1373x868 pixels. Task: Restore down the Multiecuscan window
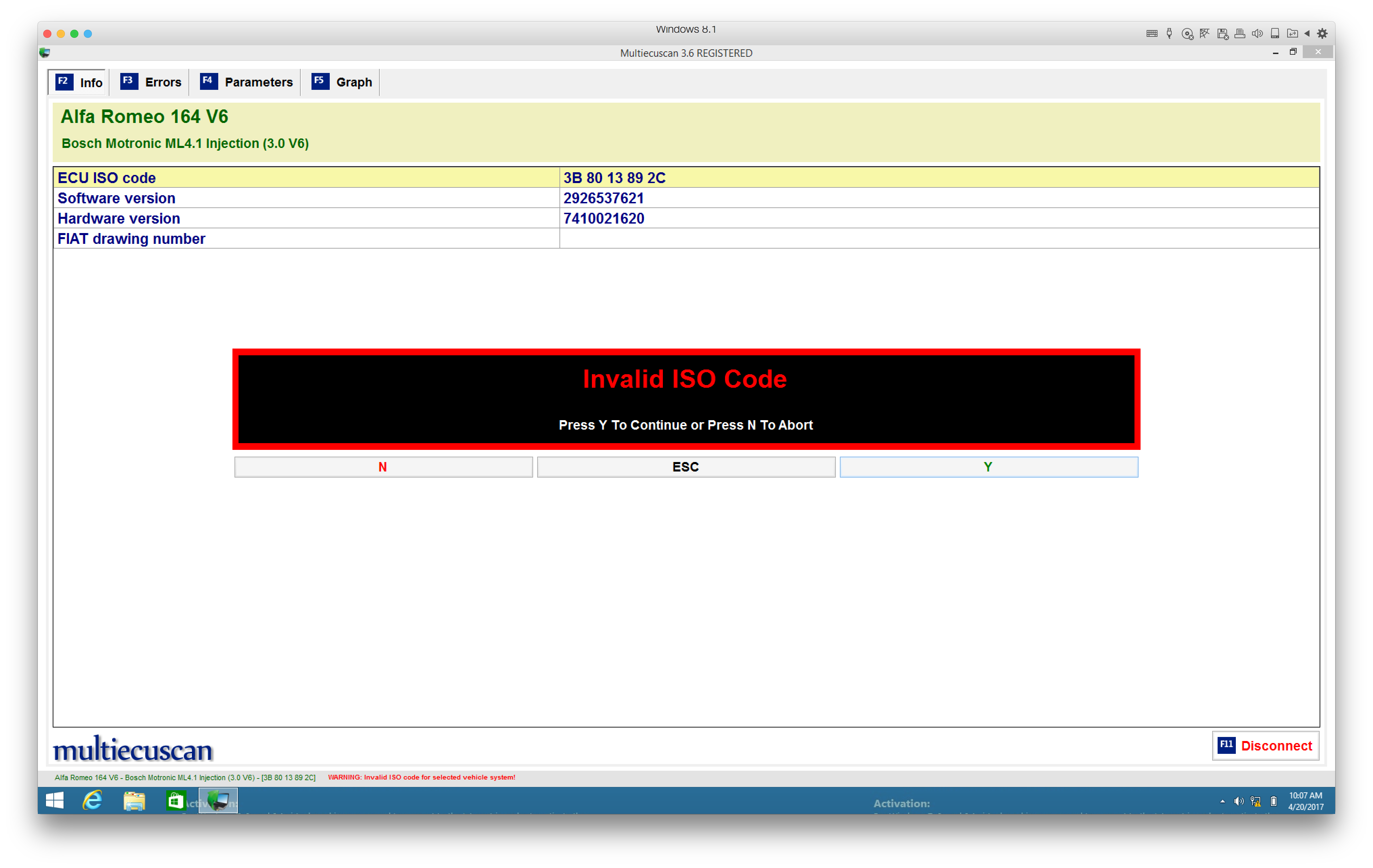(1293, 52)
